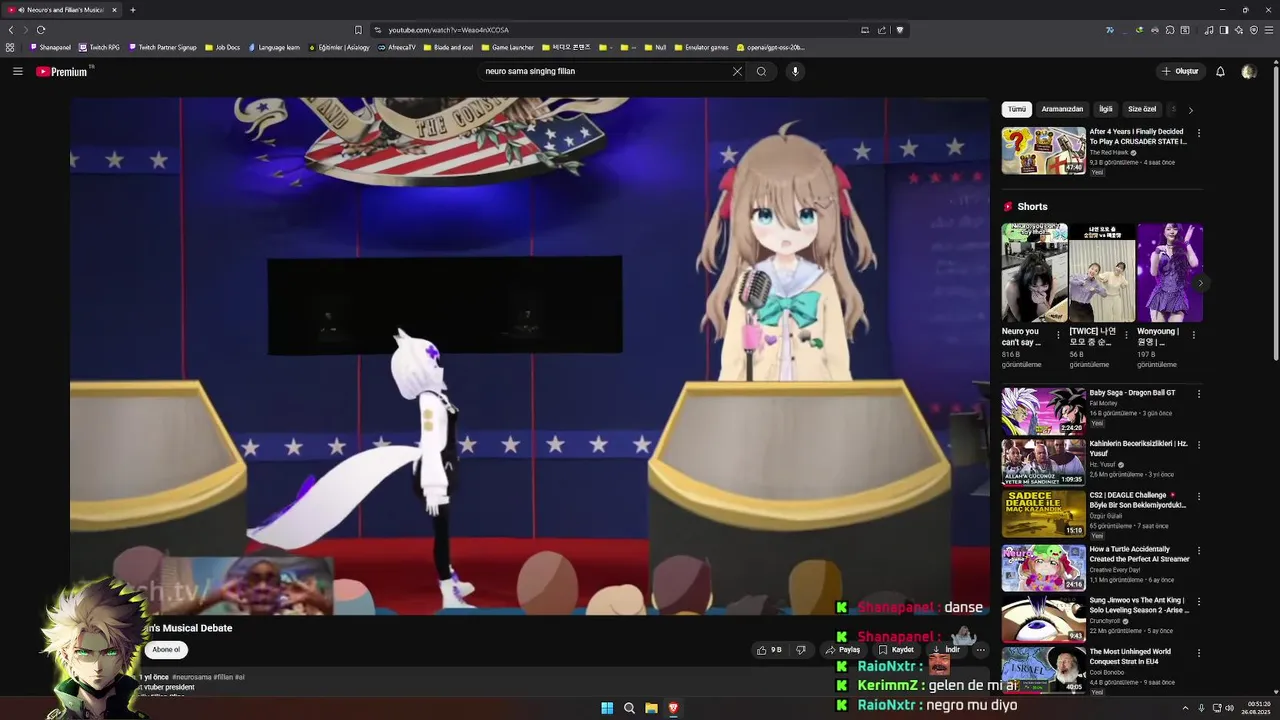This screenshot has width=1280, height=720.
Task: Click the Paylaş share button
Action: point(843,650)
